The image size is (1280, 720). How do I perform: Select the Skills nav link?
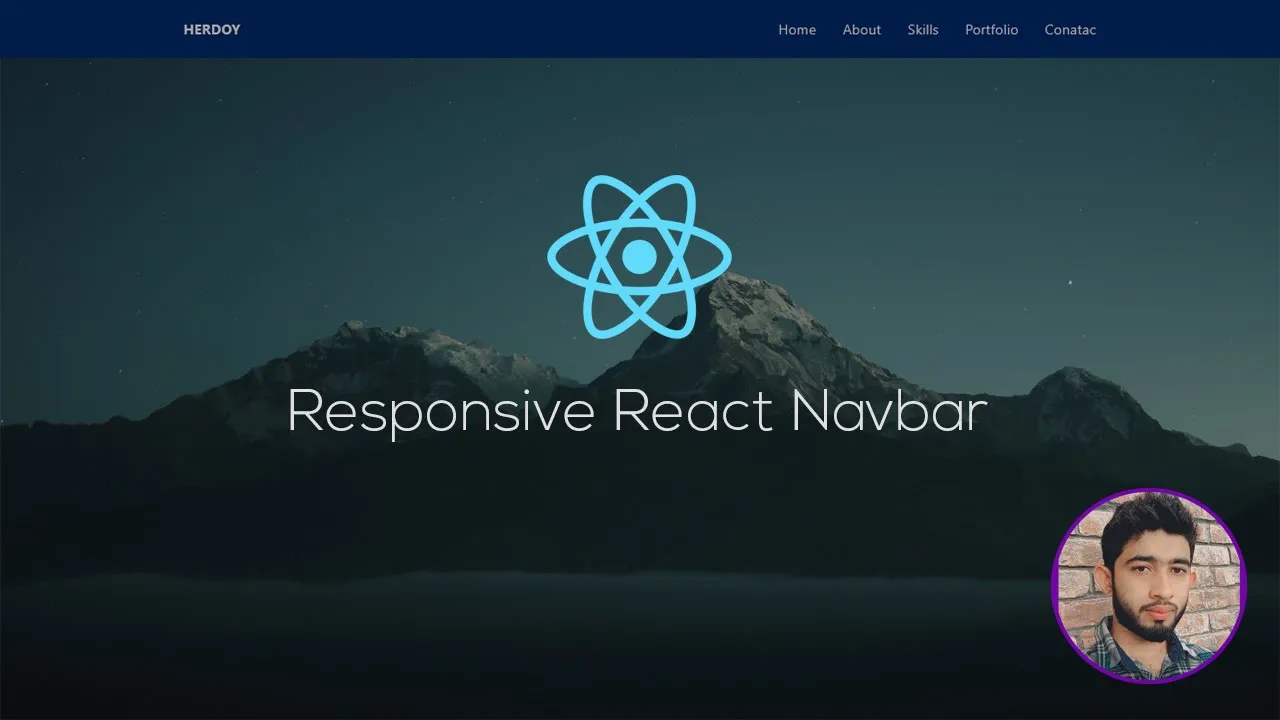pyautogui.click(x=923, y=30)
